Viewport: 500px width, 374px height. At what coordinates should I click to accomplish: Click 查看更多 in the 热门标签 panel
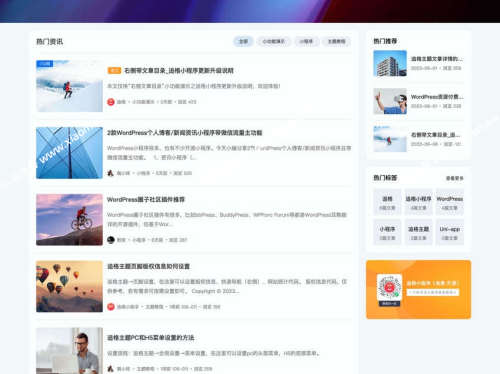pyautogui.click(x=455, y=178)
